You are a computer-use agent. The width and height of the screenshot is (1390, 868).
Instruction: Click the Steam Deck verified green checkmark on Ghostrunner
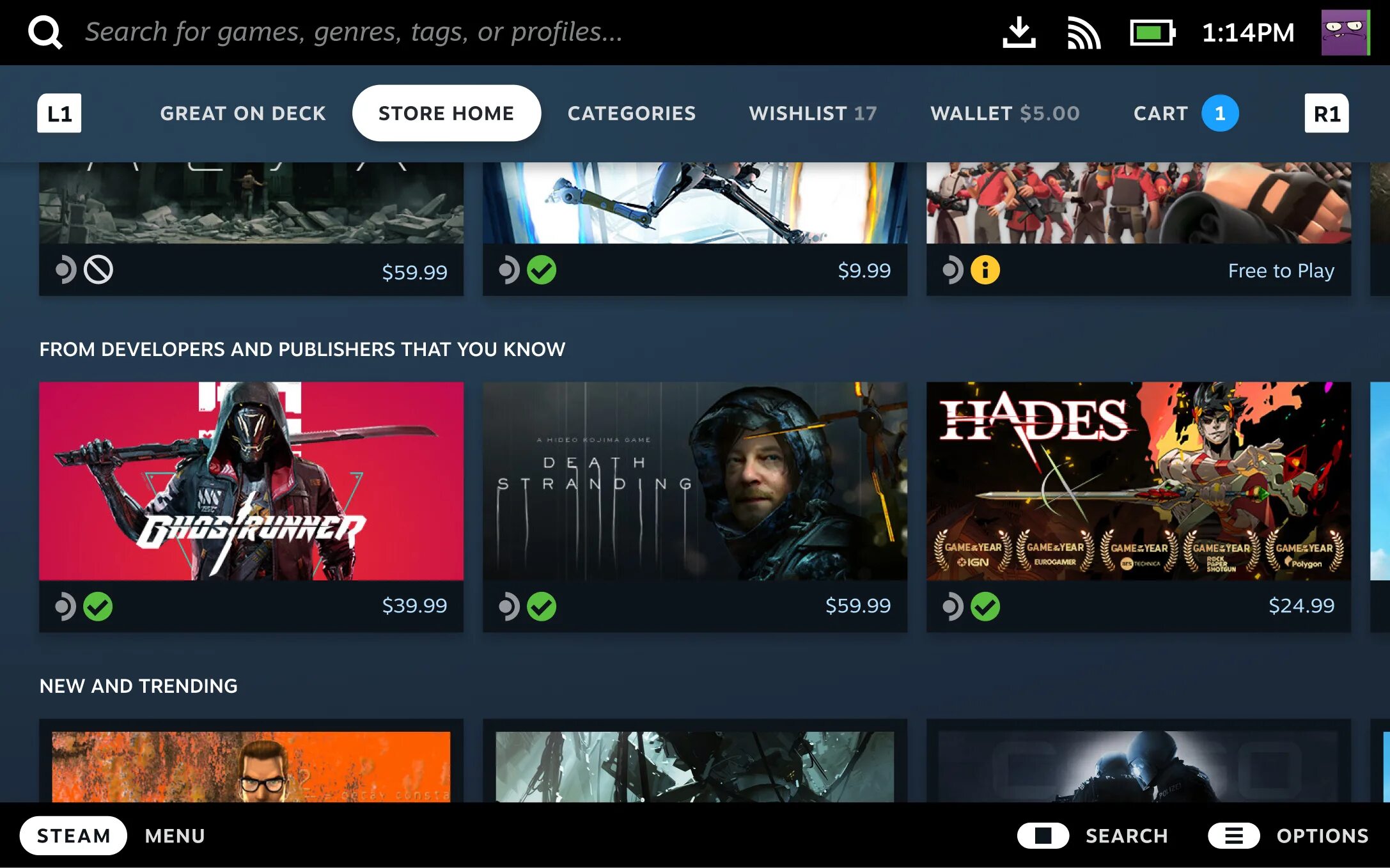[98, 606]
